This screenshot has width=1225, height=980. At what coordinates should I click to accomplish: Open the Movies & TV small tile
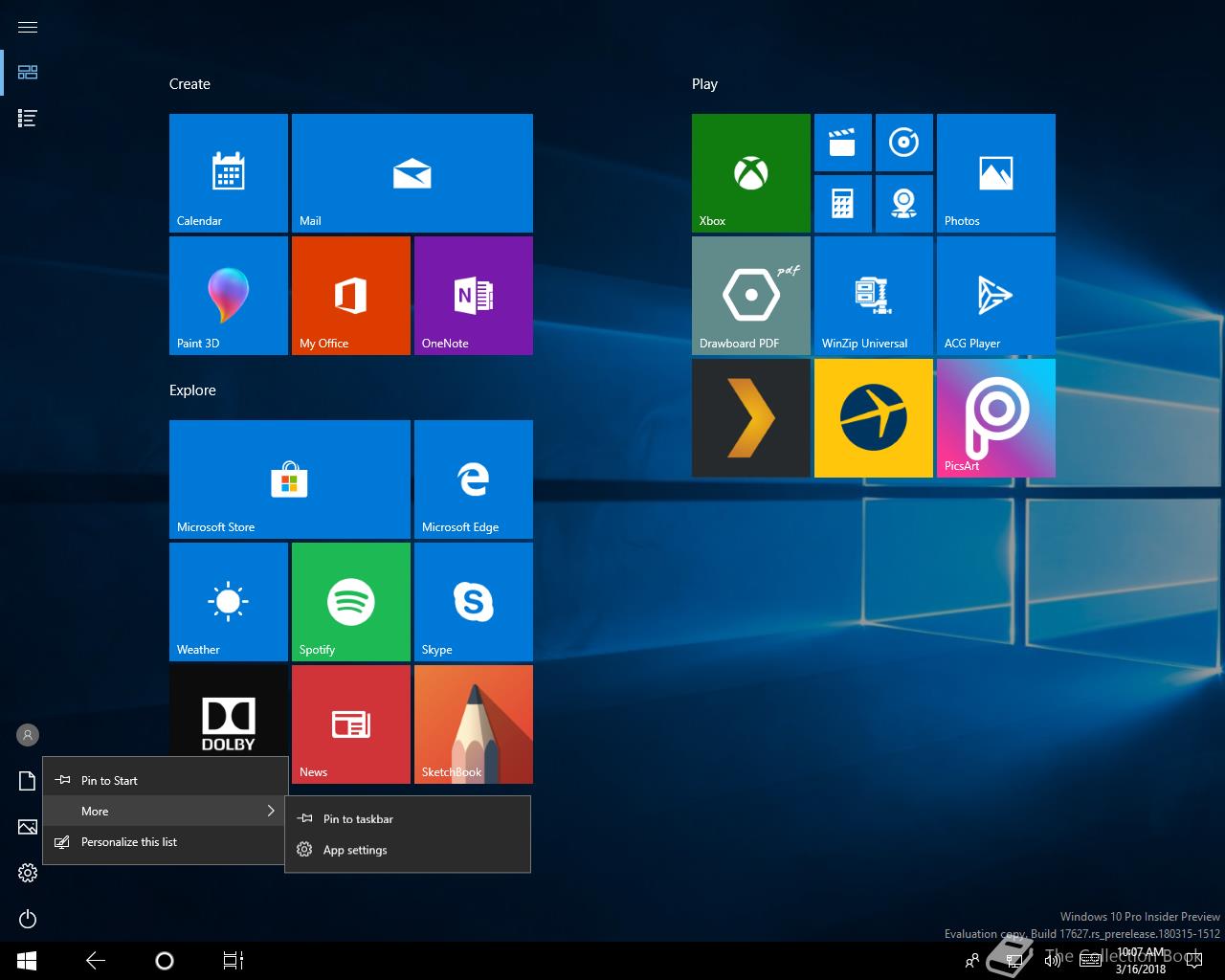[843, 143]
